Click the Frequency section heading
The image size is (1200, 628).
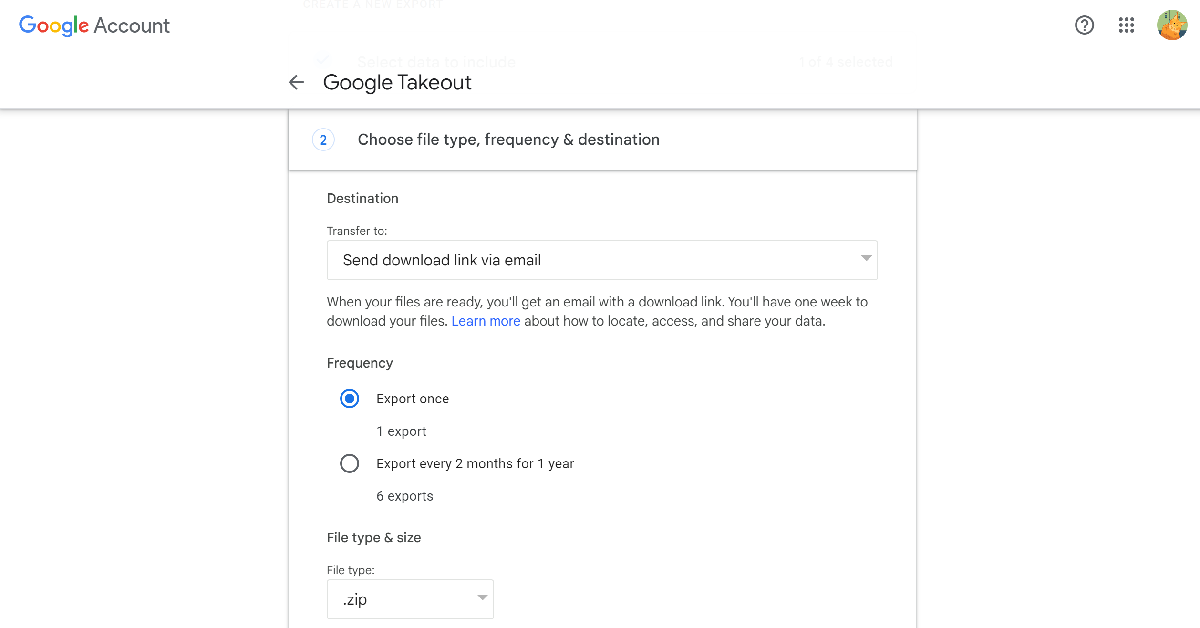point(360,363)
